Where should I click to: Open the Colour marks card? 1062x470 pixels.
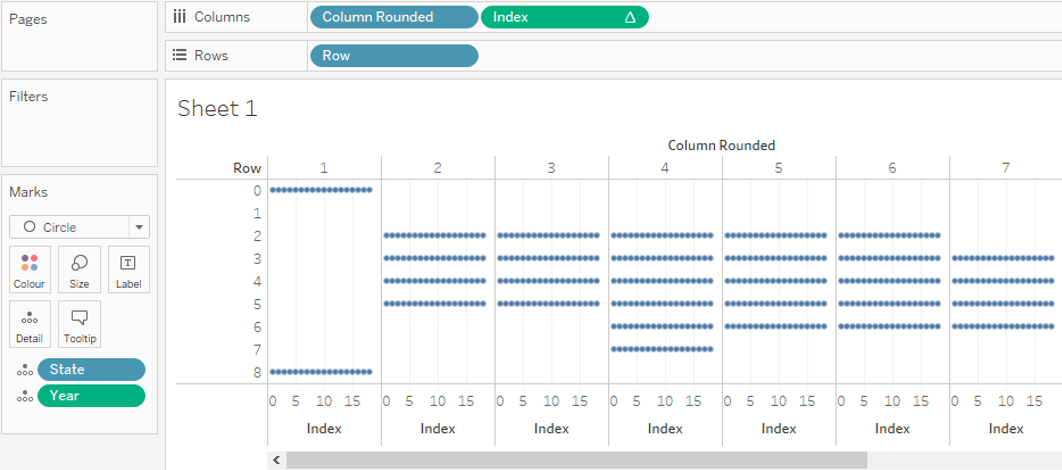click(29, 269)
